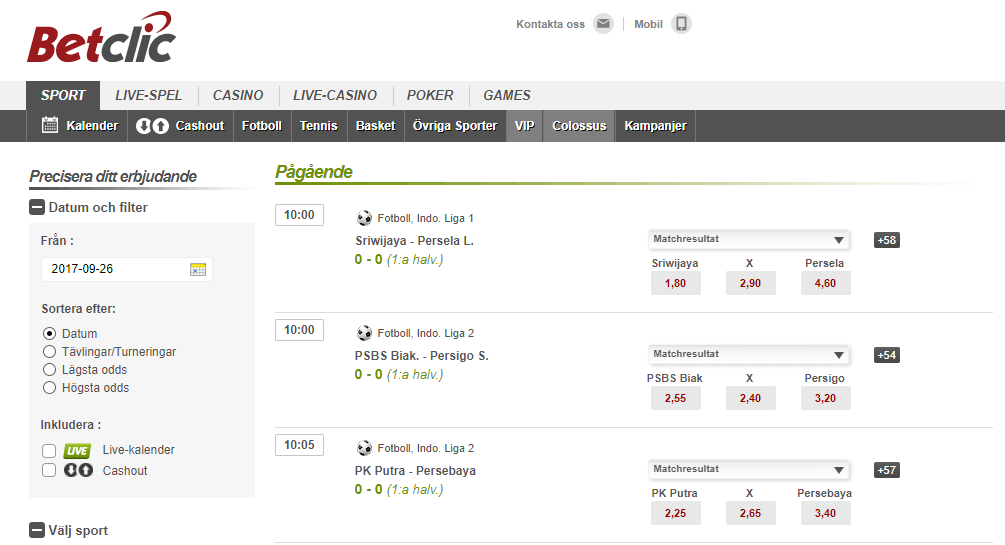
Task: Bet on Persebaya at odds 3,40
Action: tap(826, 513)
